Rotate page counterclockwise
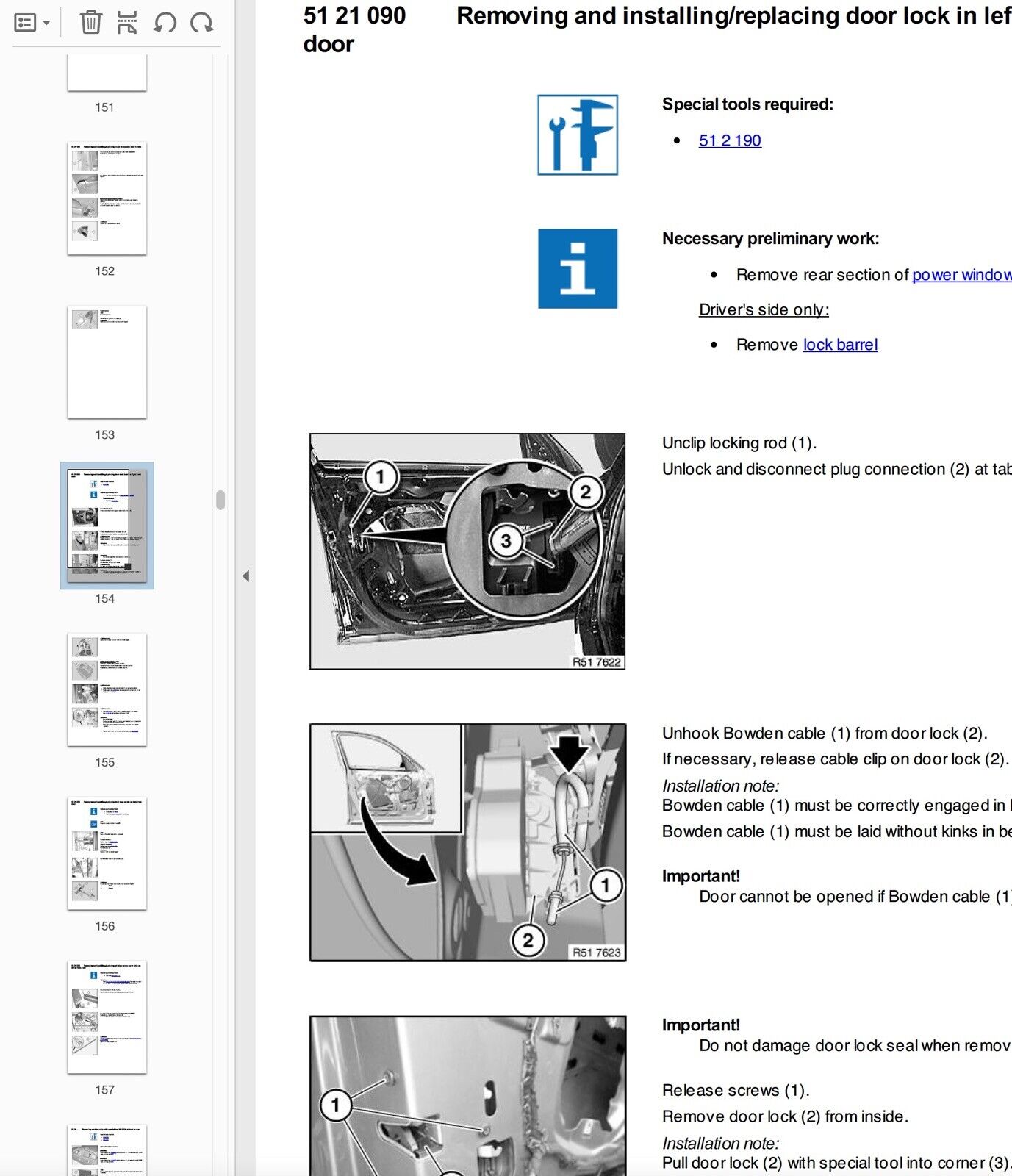1012x1176 pixels. click(165, 23)
